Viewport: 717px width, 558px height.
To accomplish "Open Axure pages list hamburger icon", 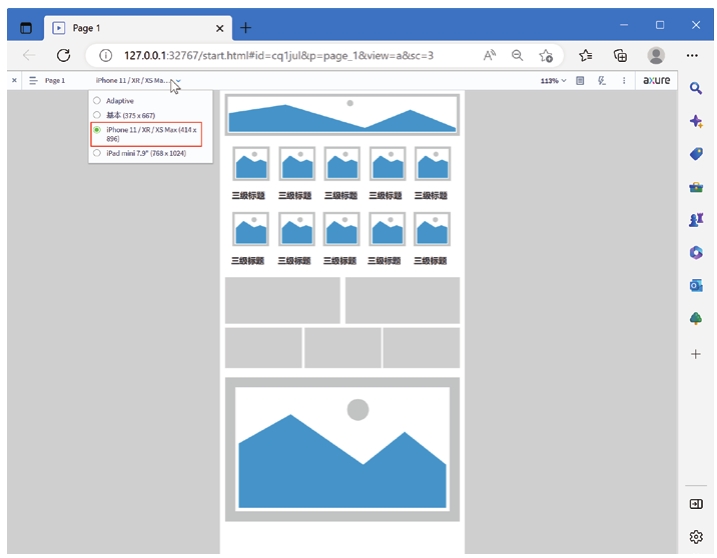I will coord(33,80).
